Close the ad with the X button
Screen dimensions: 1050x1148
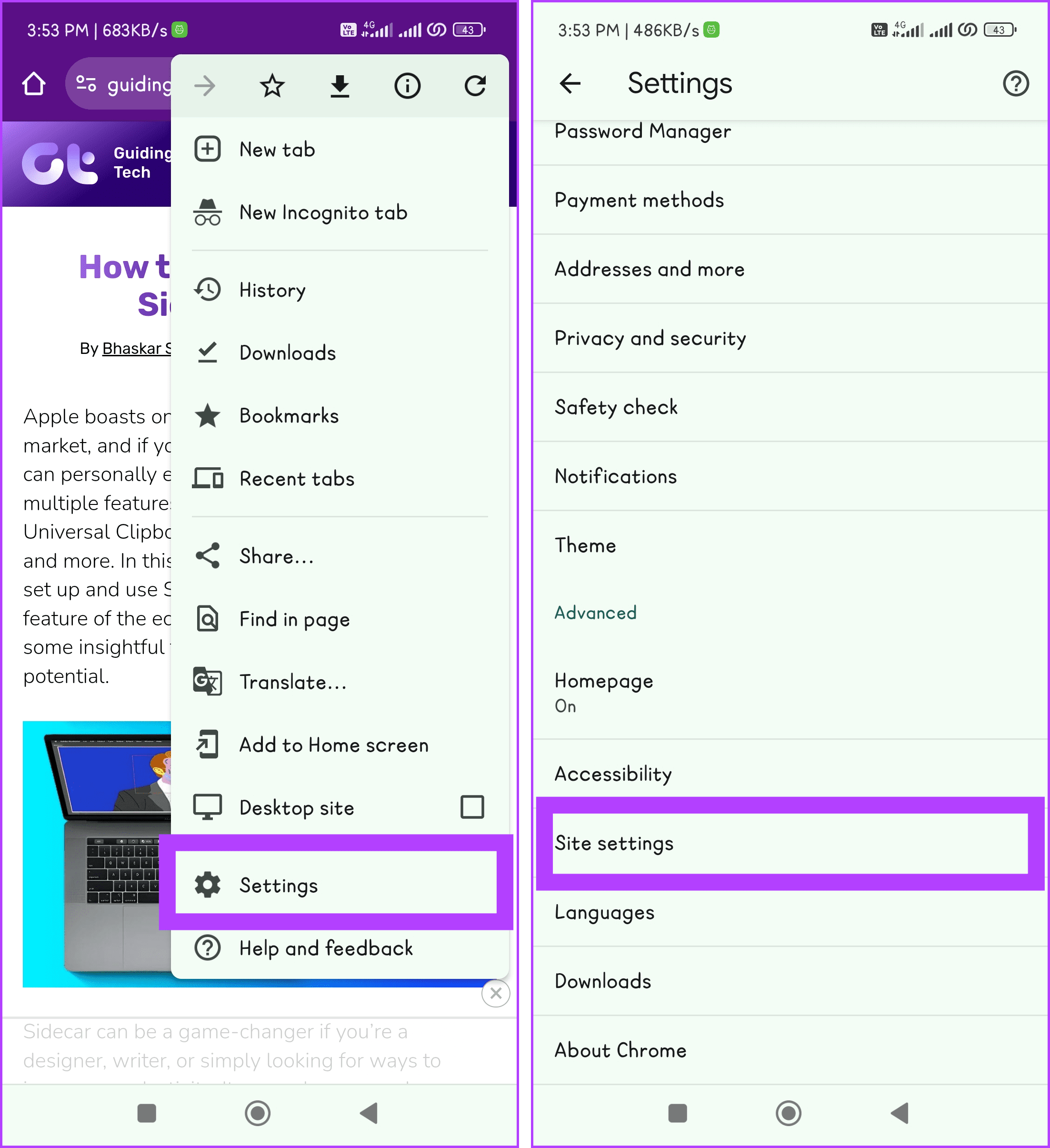point(496,994)
